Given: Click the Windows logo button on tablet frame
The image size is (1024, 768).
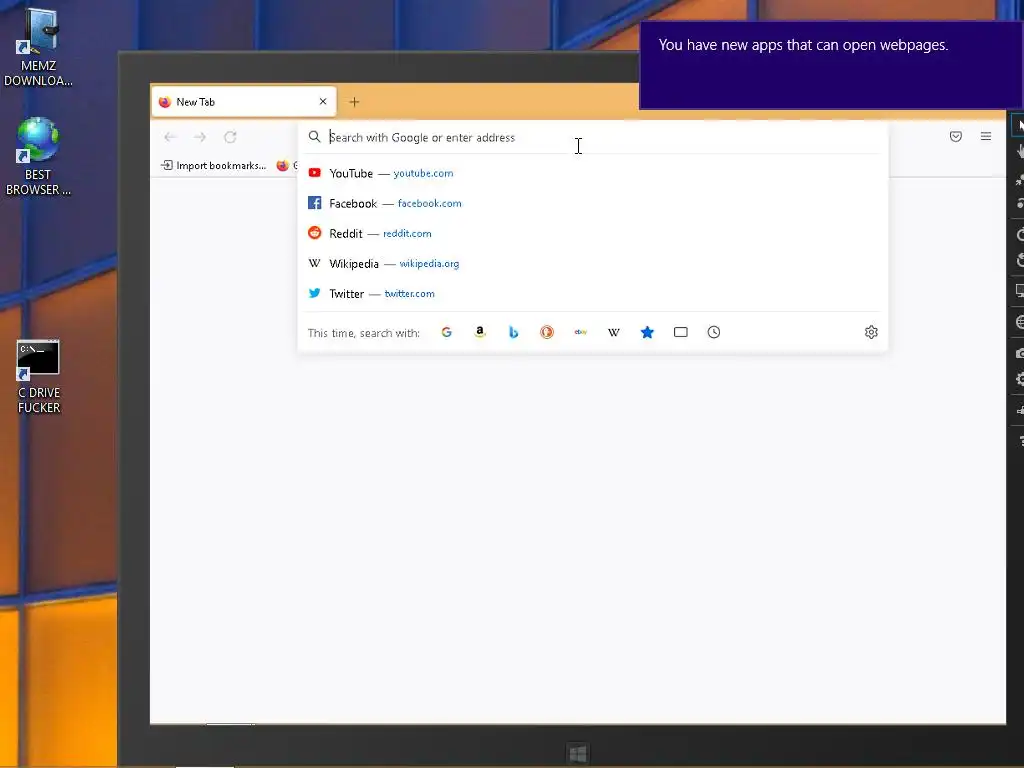Looking at the screenshot, I should 578,754.
